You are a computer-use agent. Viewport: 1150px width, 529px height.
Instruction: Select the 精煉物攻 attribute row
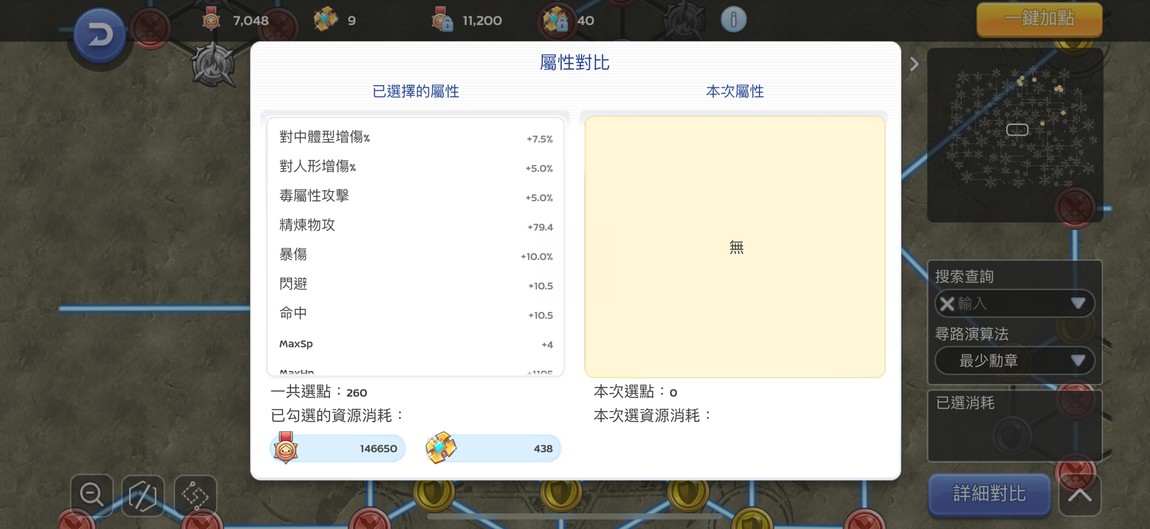(x=415, y=226)
